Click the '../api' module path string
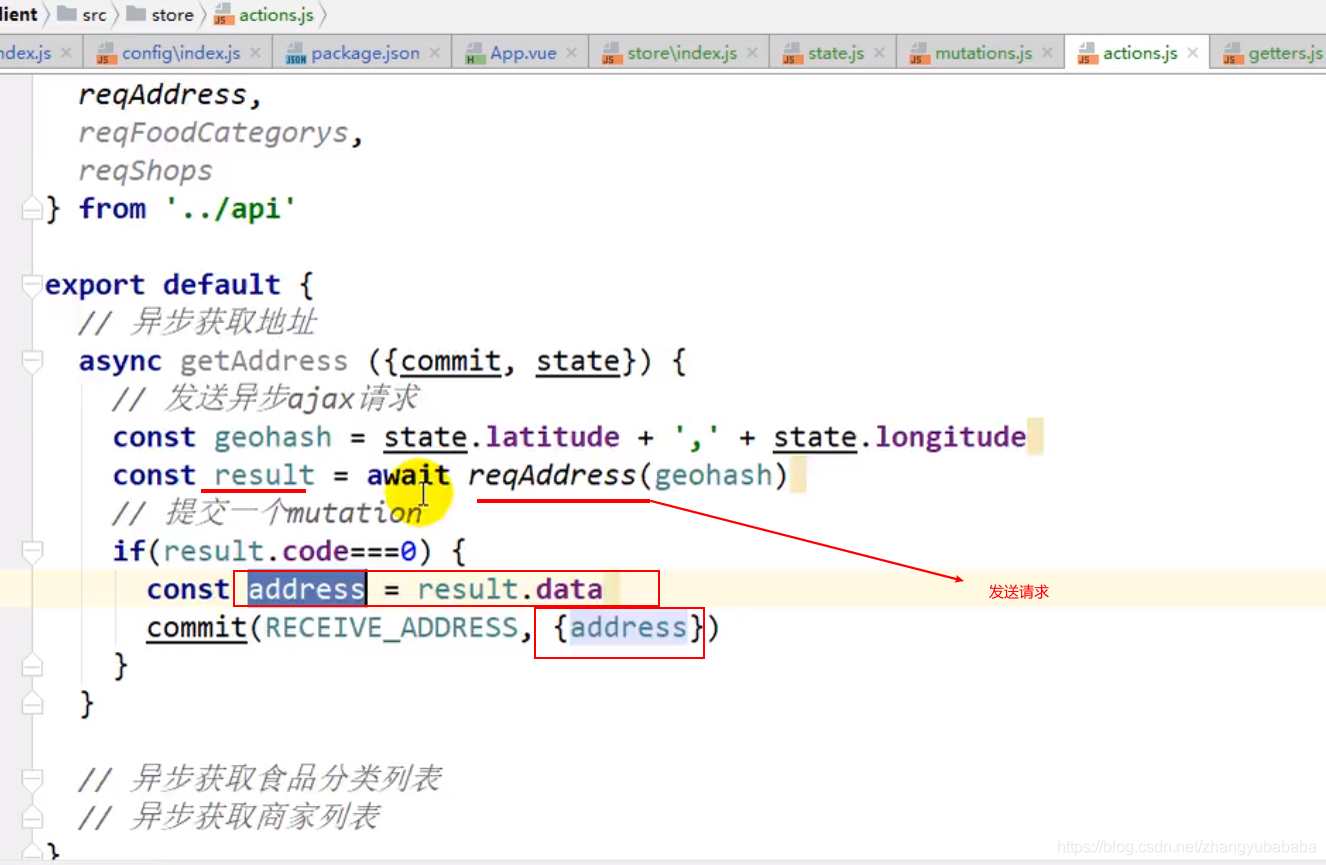The height and width of the screenshot is (865, 1326). (230, 209)
